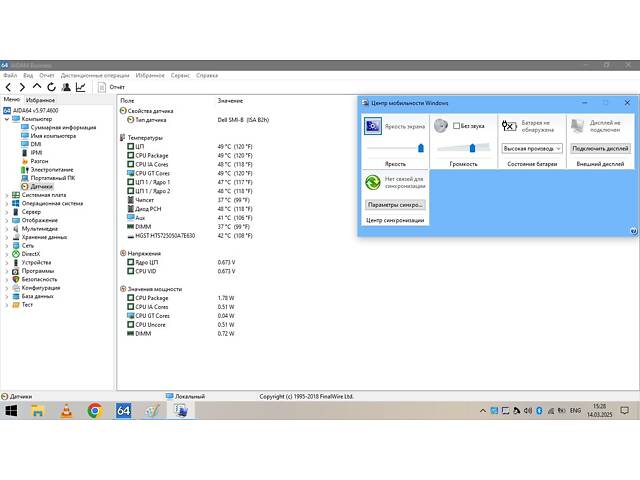Select the DirectX tree item
The image size is (640, 480).
[x=31, y=254]
